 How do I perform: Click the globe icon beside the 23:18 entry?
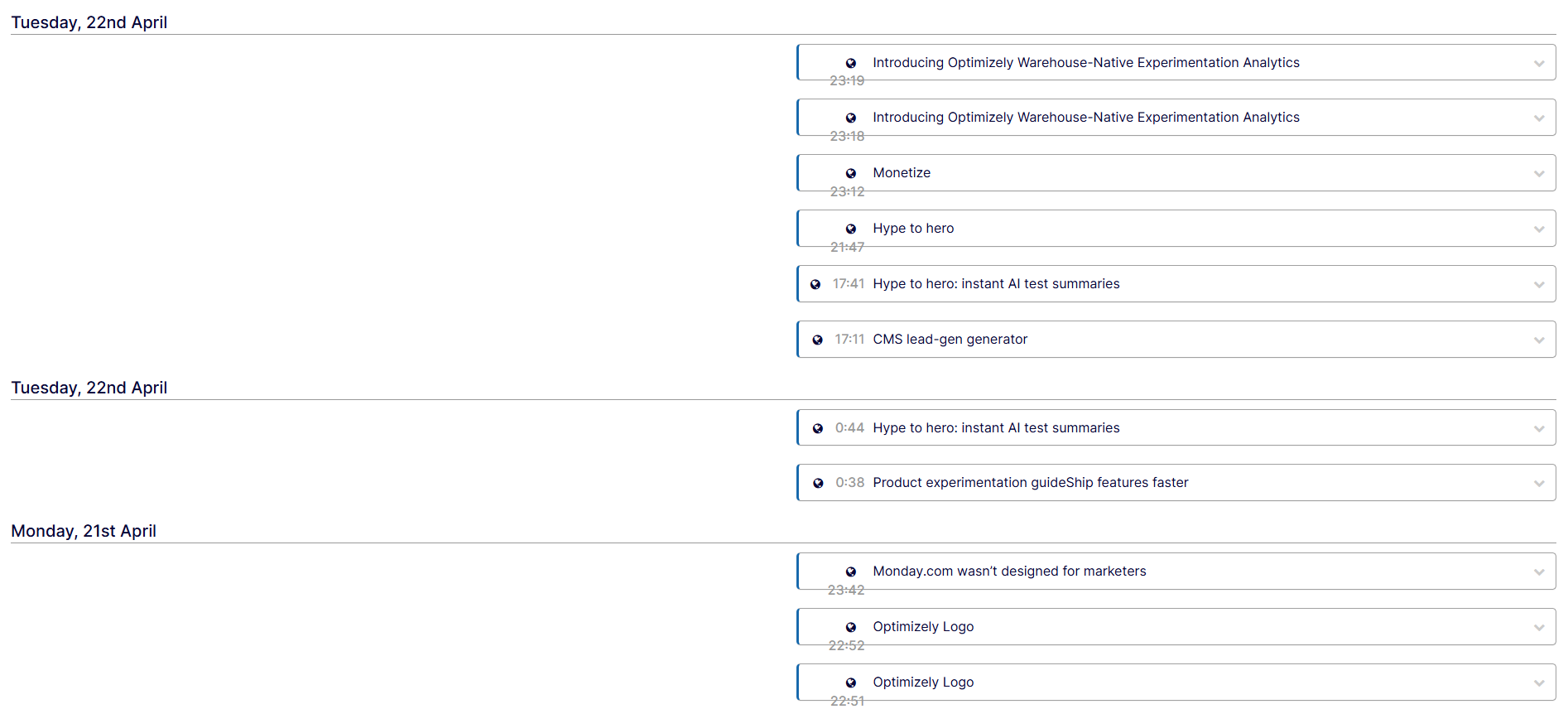point(850,118)
